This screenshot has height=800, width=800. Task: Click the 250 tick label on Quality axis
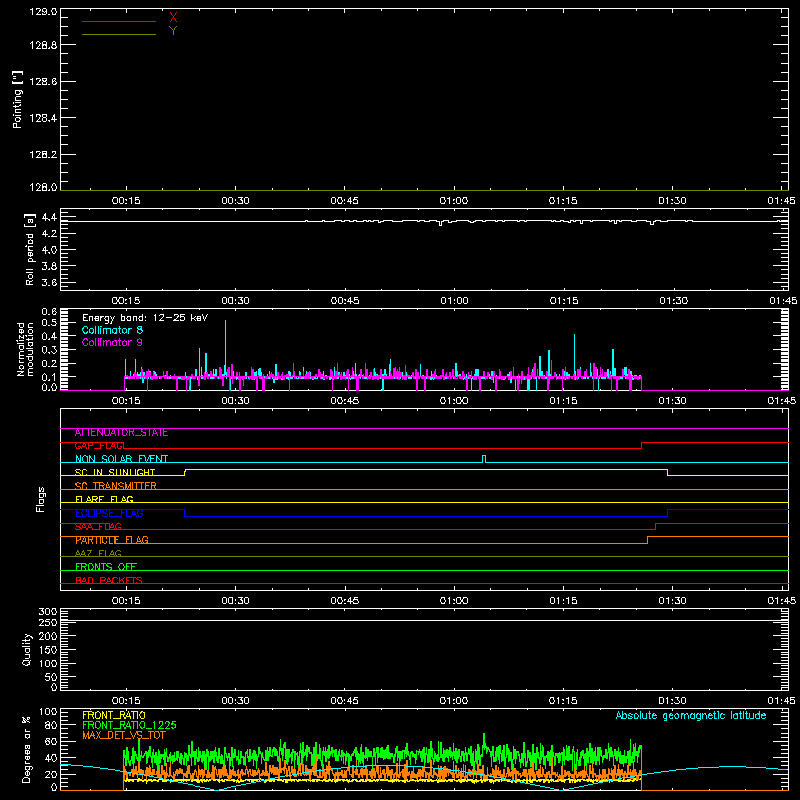tap(48, 623)
